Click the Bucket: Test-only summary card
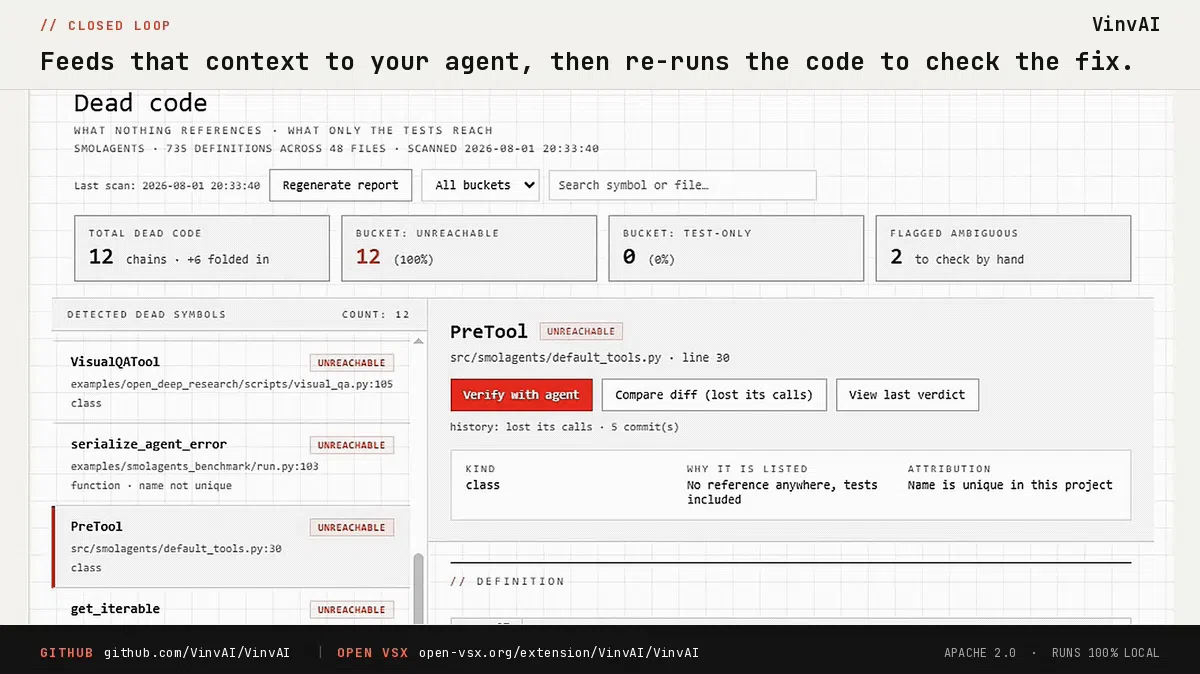 [736, 248]
